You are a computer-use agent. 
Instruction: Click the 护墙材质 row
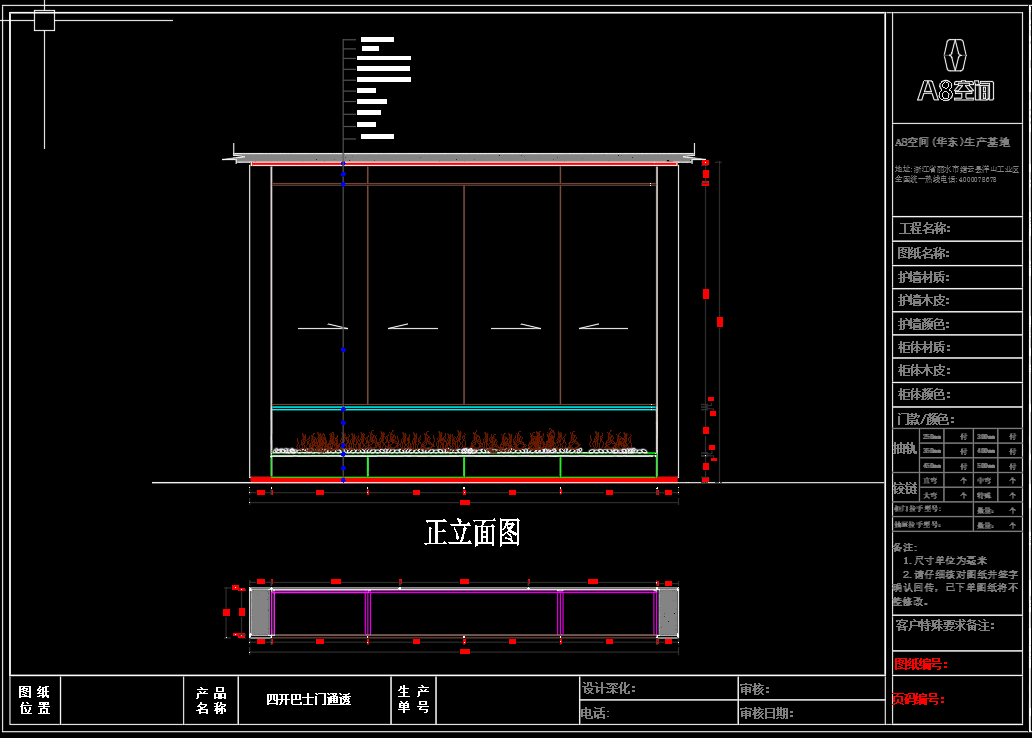pyautogui.click(x=923, y=277)
